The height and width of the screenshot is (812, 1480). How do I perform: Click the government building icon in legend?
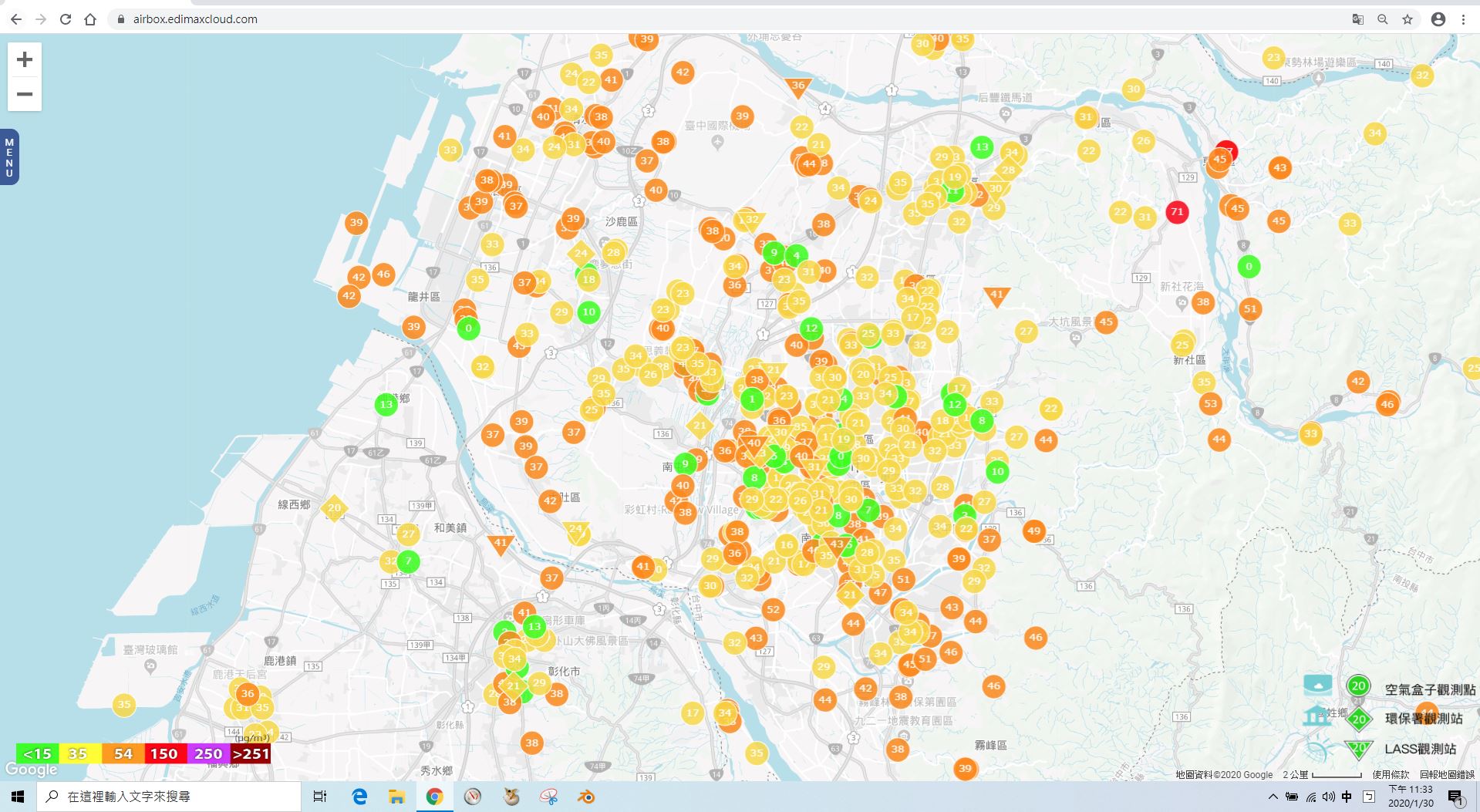1316,716
